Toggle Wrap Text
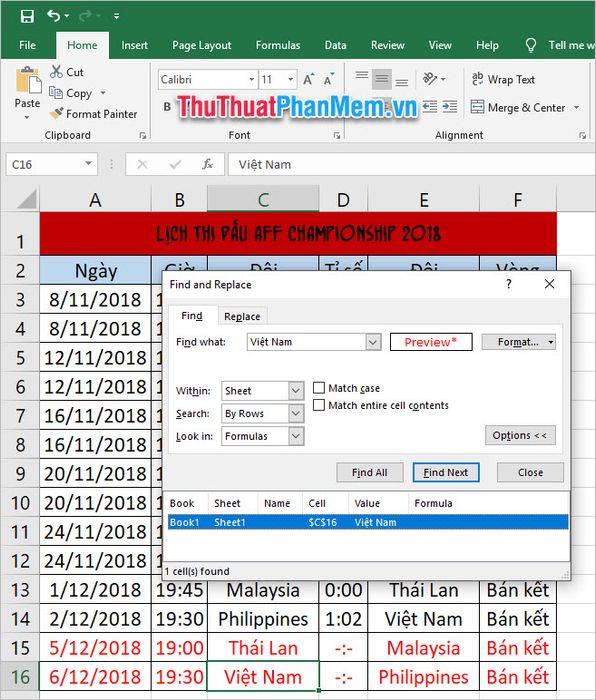 [x=503, y=79]
